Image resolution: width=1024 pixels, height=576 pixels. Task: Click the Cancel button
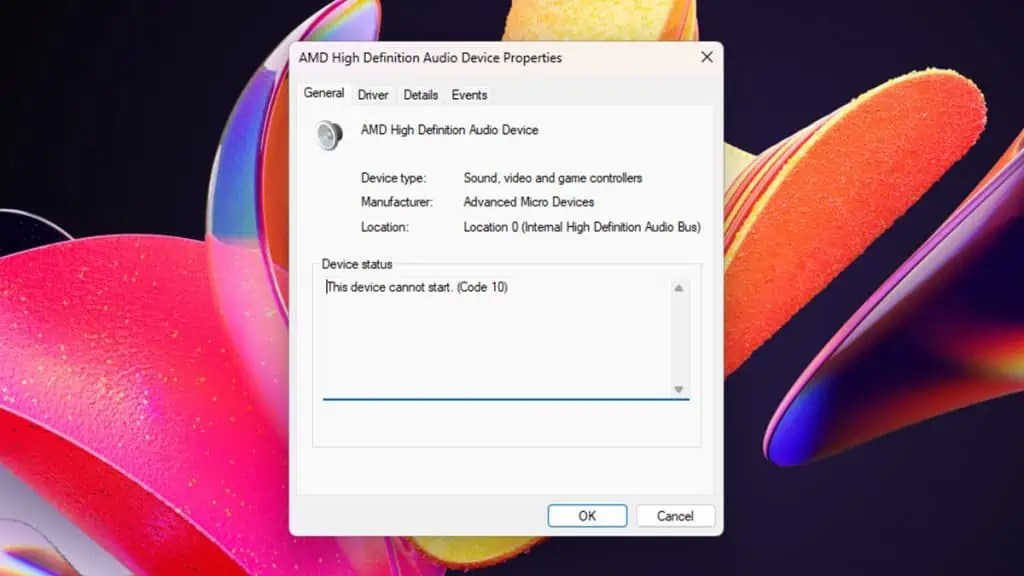pos(675,515)
